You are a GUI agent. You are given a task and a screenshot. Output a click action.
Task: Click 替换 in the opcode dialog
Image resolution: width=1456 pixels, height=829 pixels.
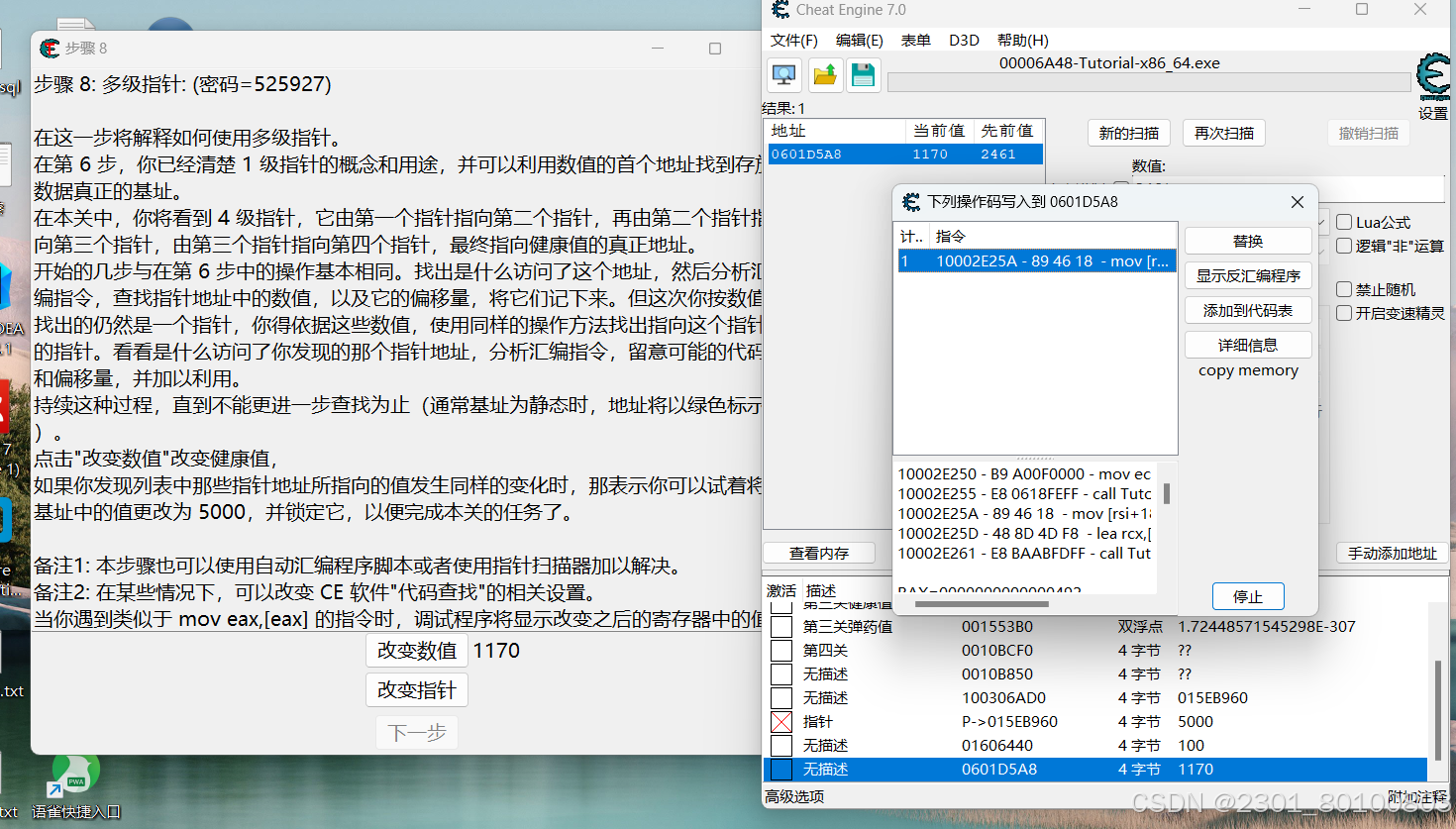1248,241
